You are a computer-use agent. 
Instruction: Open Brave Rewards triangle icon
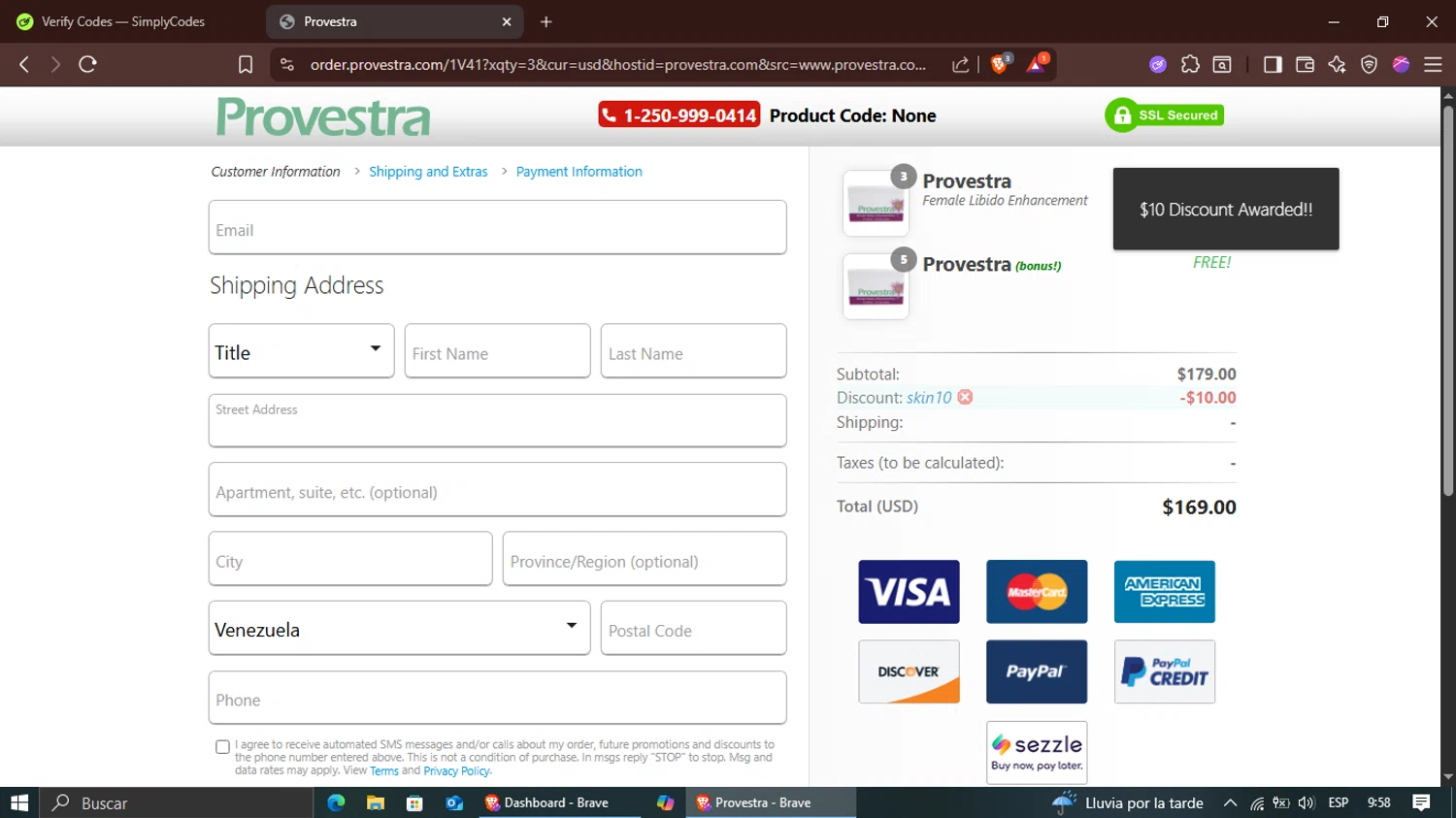1037,64
